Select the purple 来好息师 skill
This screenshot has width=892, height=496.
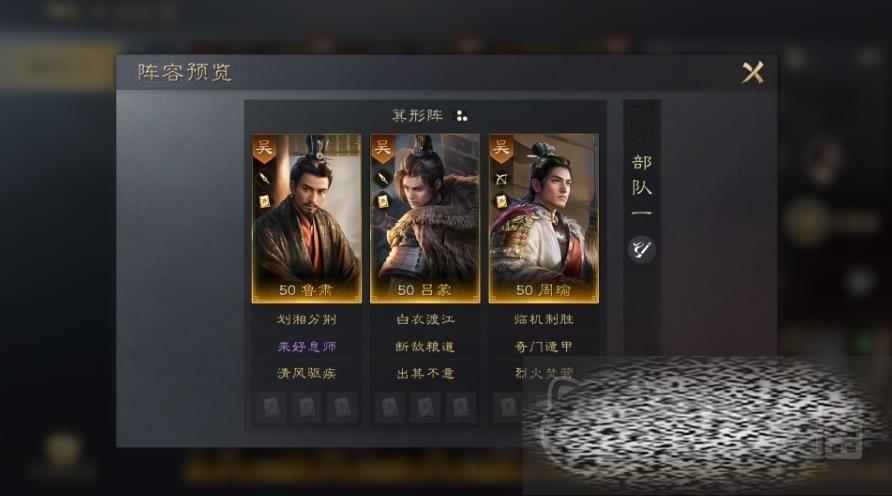pyautogui.click(x=307, y=346)
